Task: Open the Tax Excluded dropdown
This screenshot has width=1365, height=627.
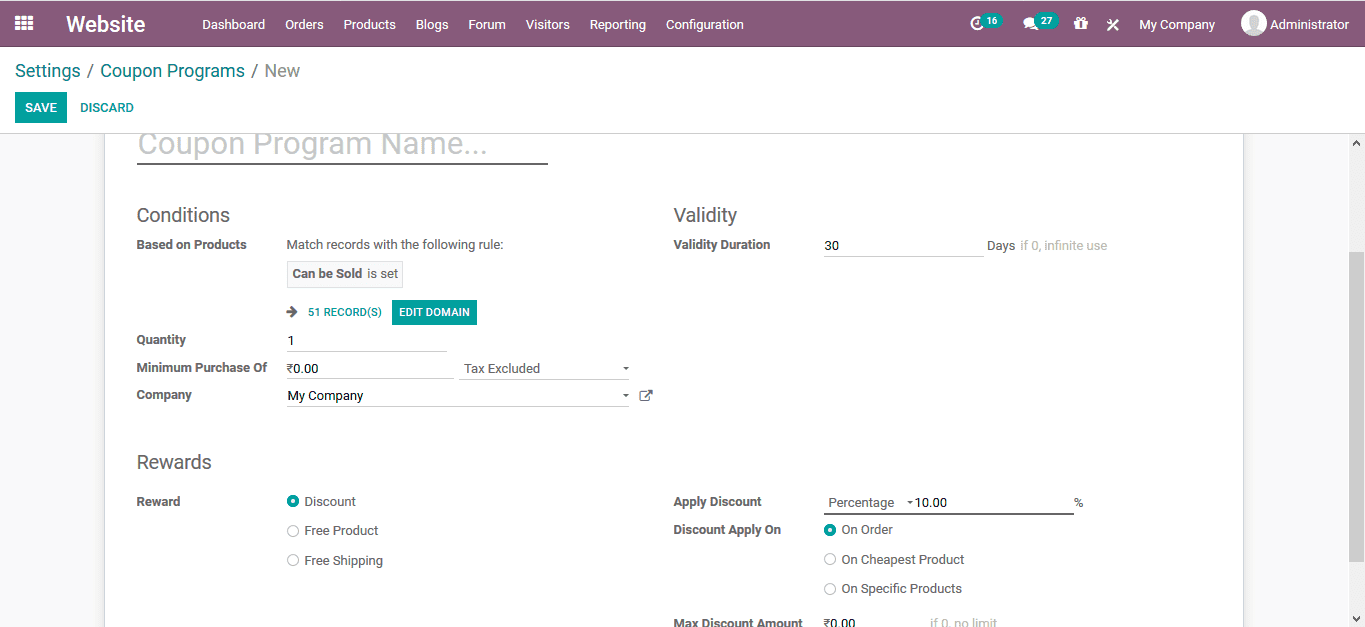Action: coord(545,368)
